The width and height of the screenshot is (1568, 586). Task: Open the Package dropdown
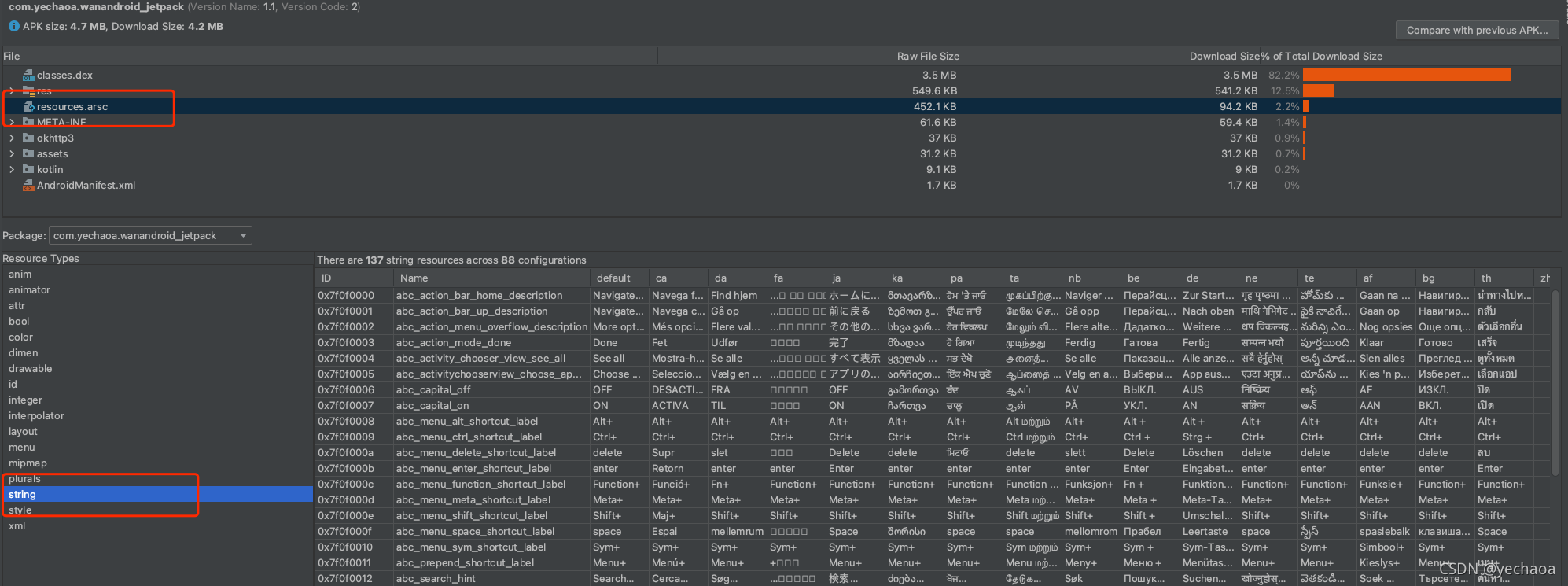[150, 235]
